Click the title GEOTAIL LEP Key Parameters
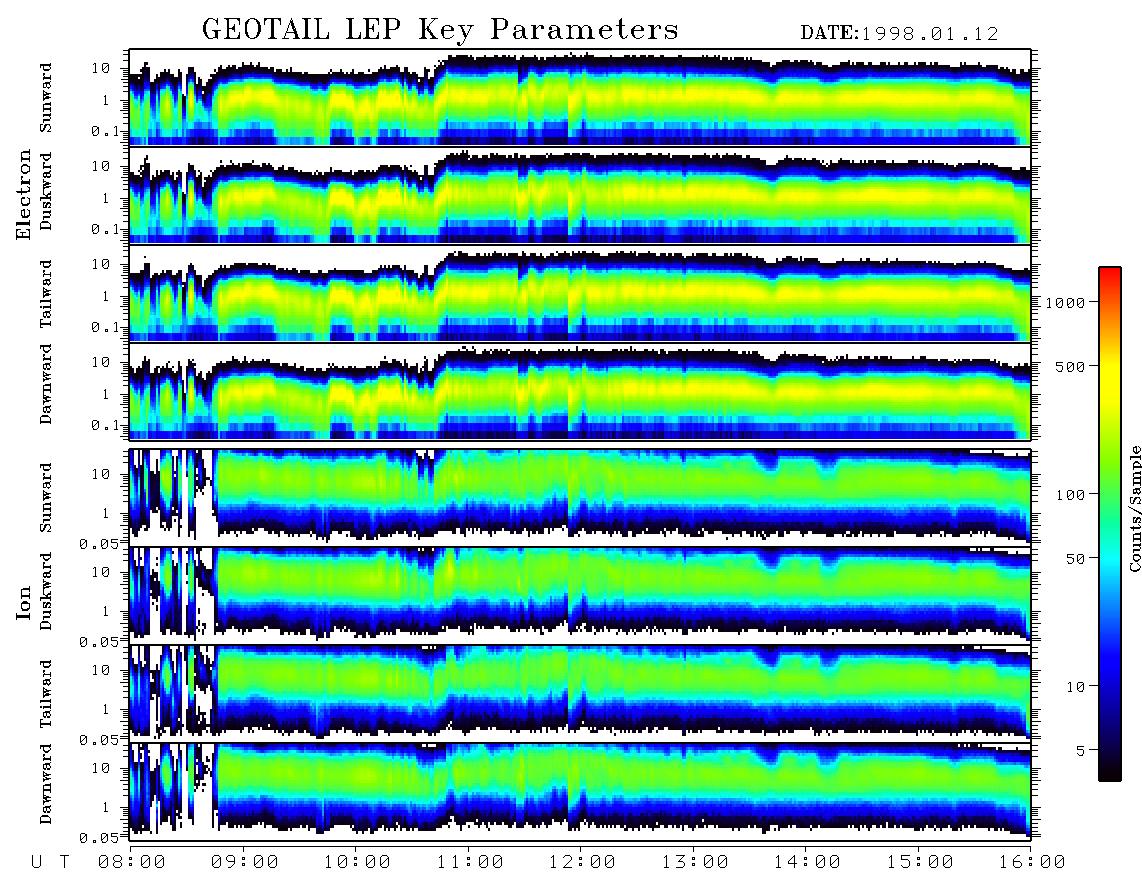 [440, 29]
